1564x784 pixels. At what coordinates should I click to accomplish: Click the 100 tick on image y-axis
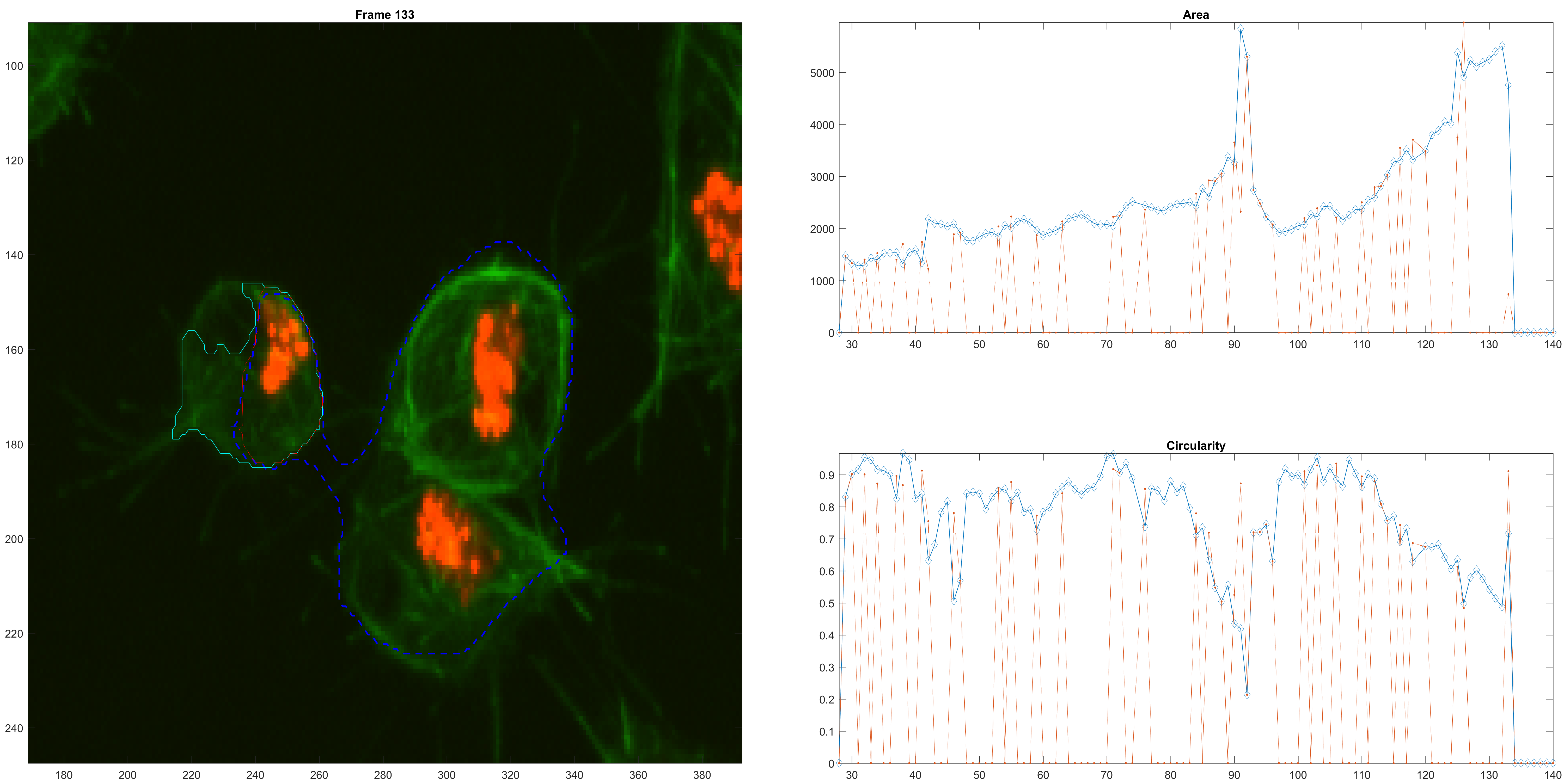click(x=14, y=66)
